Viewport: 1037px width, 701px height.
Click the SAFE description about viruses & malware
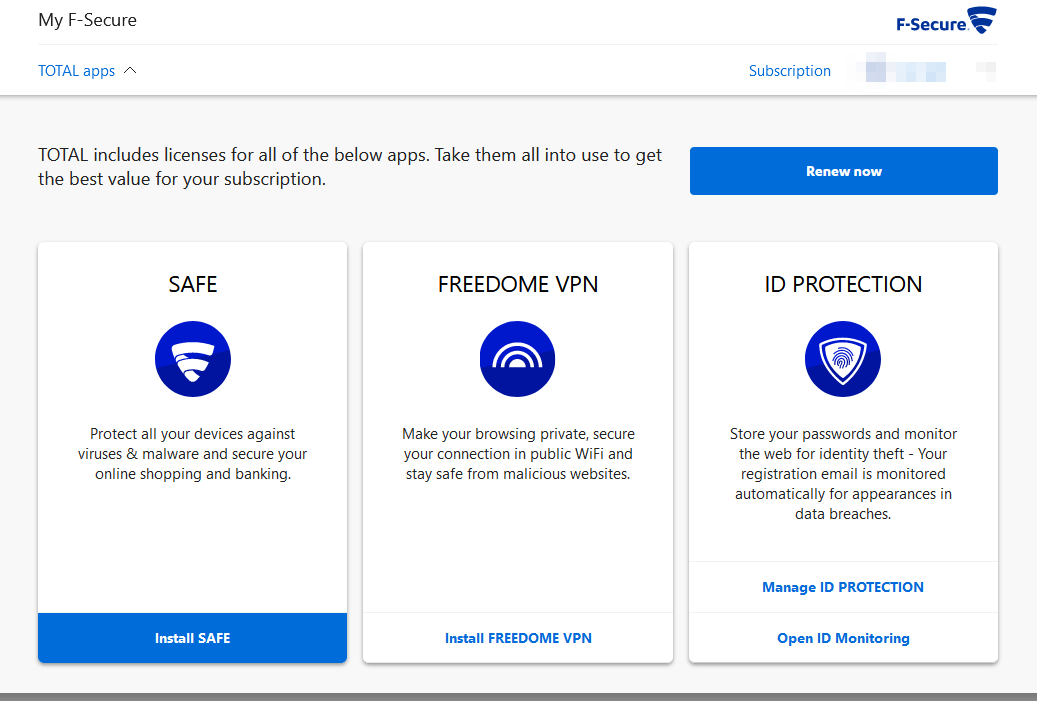coord(192,454)
